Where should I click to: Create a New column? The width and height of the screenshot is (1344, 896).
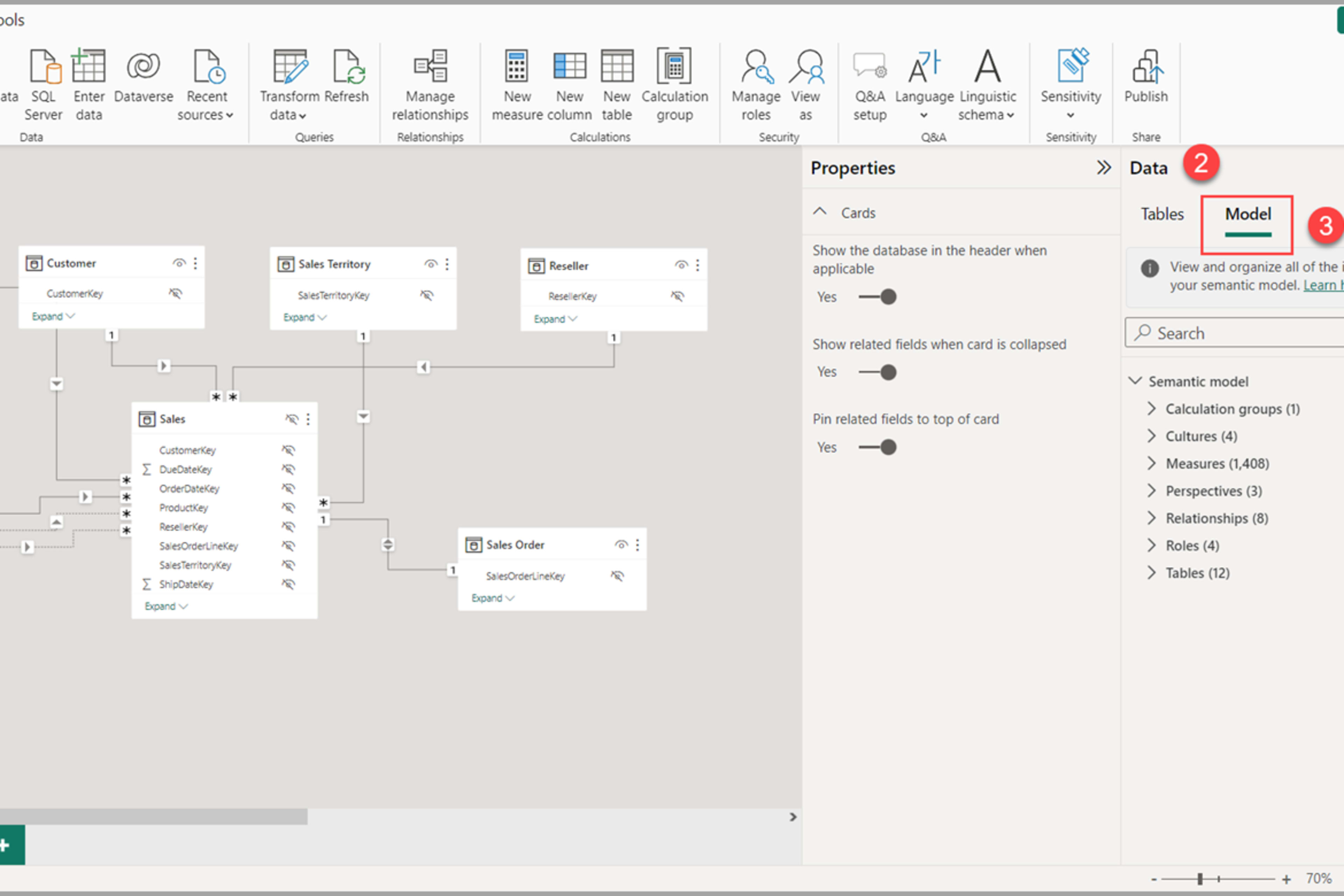point(570,85)
